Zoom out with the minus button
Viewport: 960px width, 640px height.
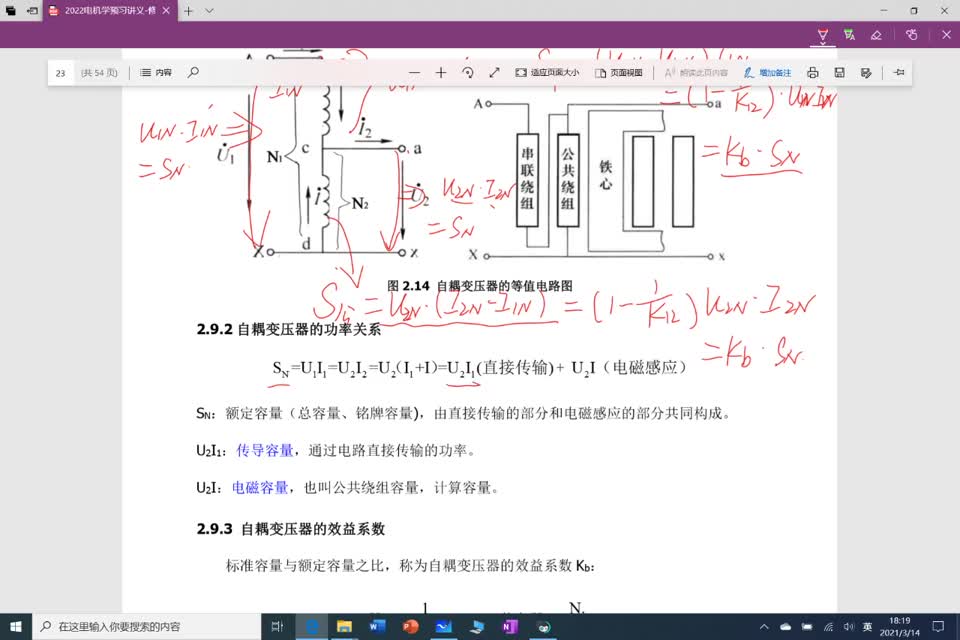[x=414, y=72]
